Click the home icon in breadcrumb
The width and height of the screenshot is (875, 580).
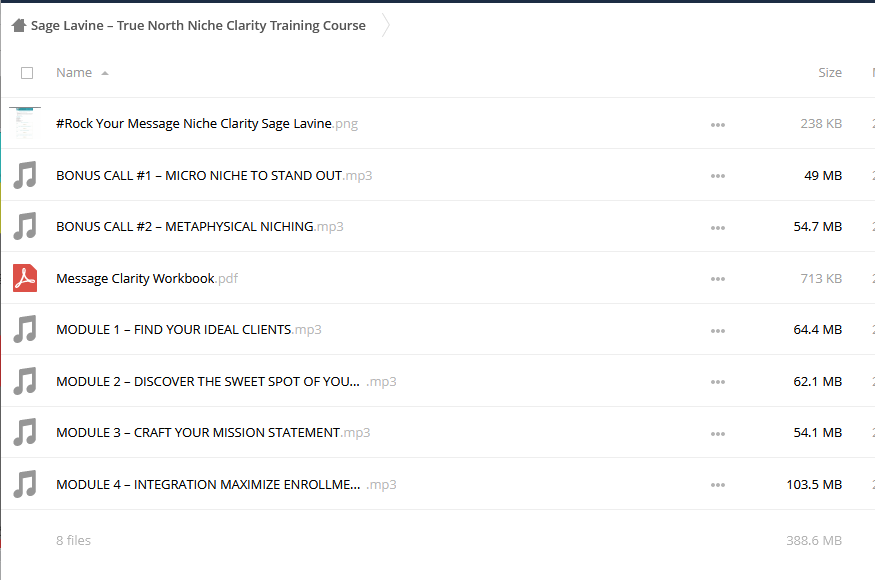click(x=19, y=25)
